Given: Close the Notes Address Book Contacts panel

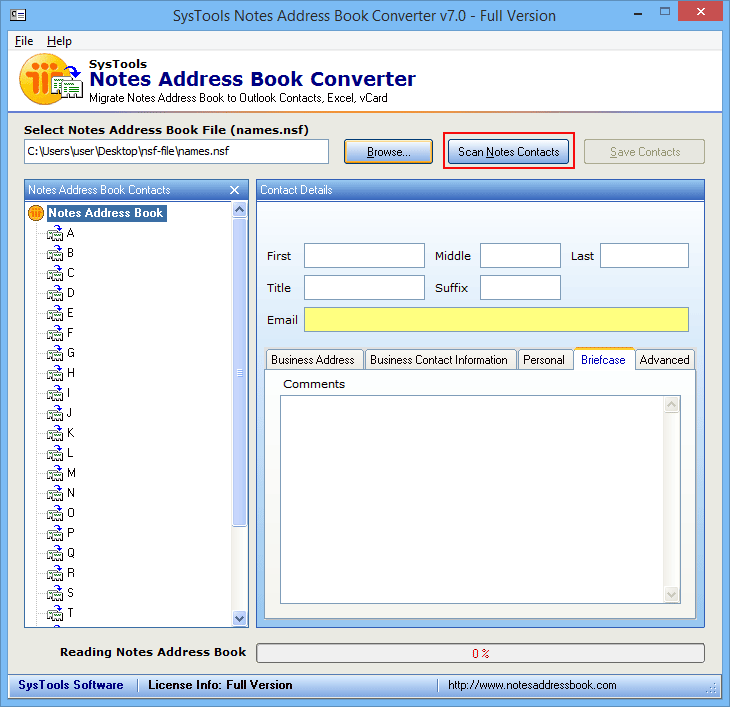Looking at the screenshot, I should pyautogui.click(x=235, y=190).
